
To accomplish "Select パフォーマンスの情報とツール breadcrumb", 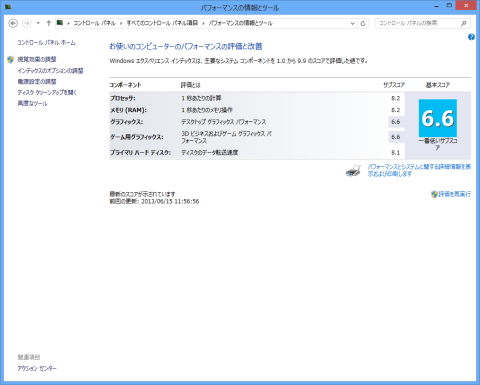I will point(241,23).
